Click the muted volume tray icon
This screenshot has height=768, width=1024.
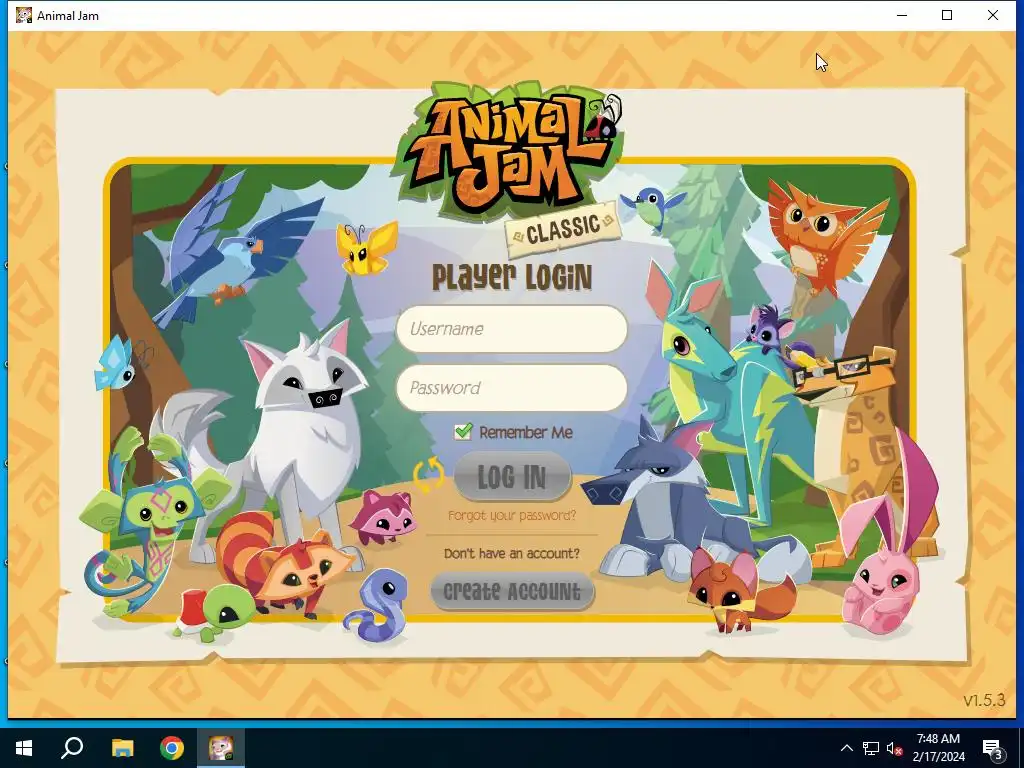894,748
